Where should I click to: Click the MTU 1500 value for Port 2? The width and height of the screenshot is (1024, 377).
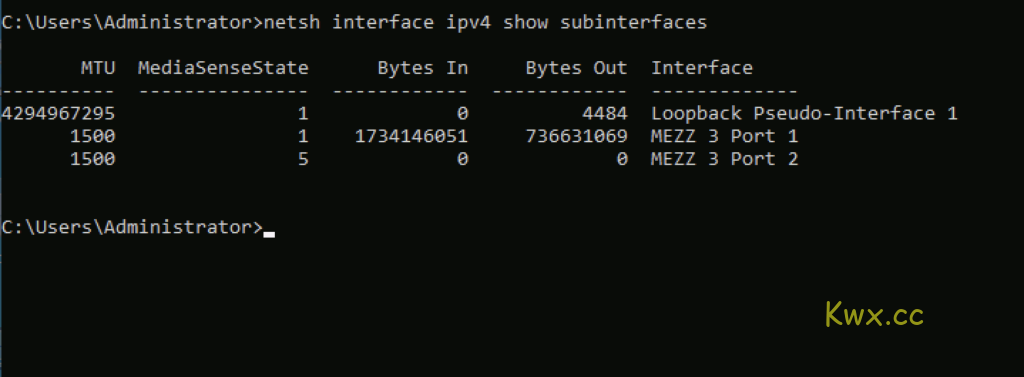coord(92,159)
